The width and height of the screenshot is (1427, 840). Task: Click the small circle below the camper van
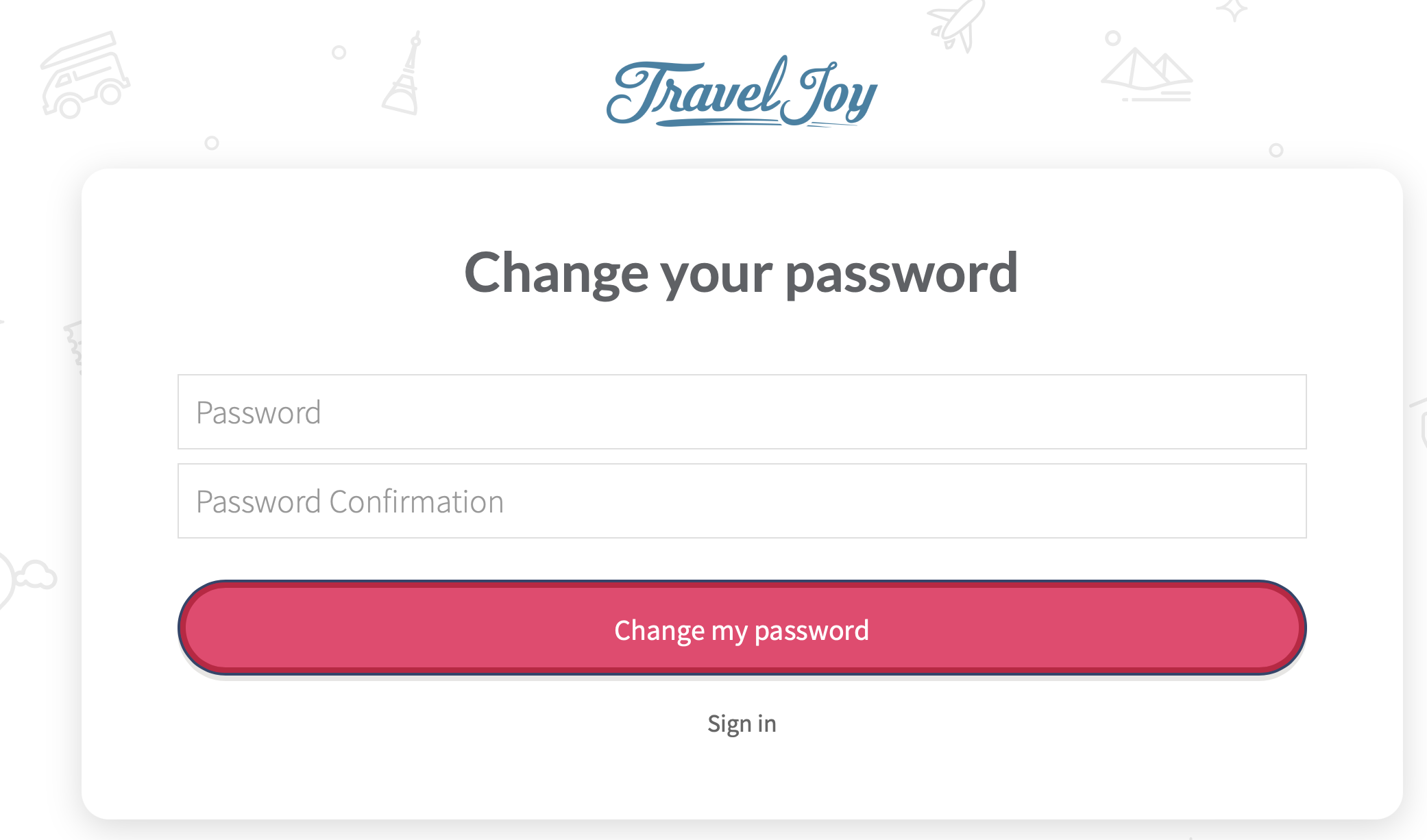click(212, 143)
